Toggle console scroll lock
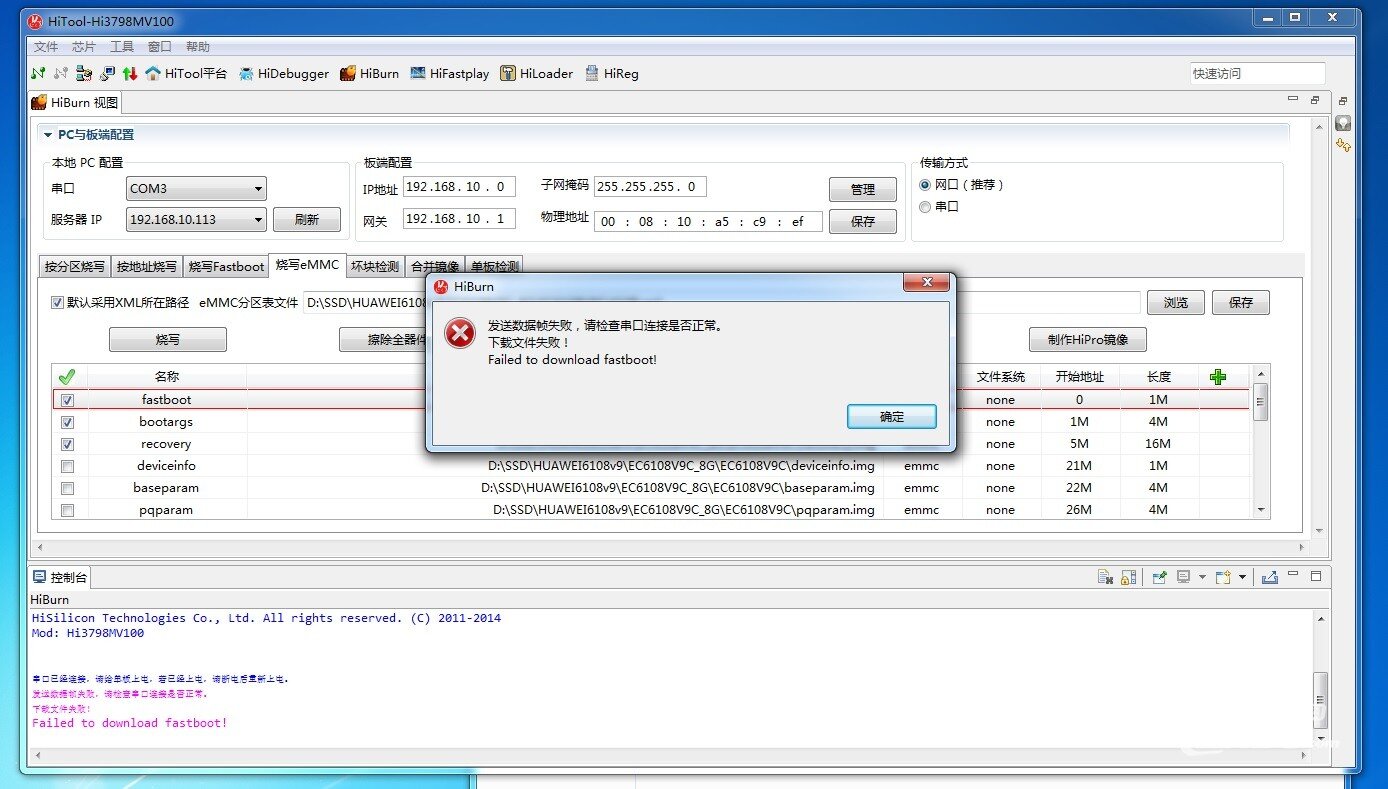 (1128, 577)
